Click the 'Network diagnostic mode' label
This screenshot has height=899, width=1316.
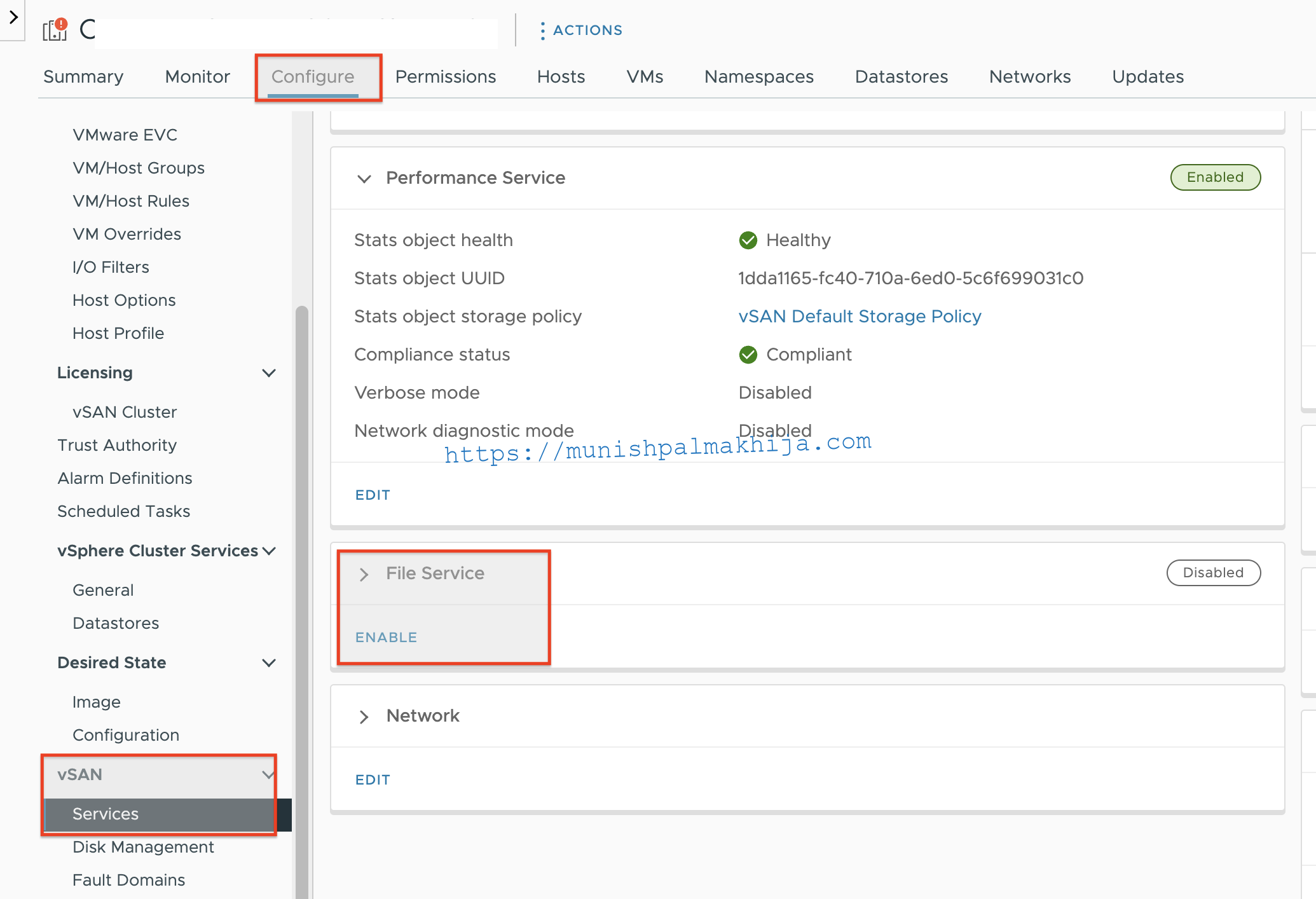tap(464, 431)
